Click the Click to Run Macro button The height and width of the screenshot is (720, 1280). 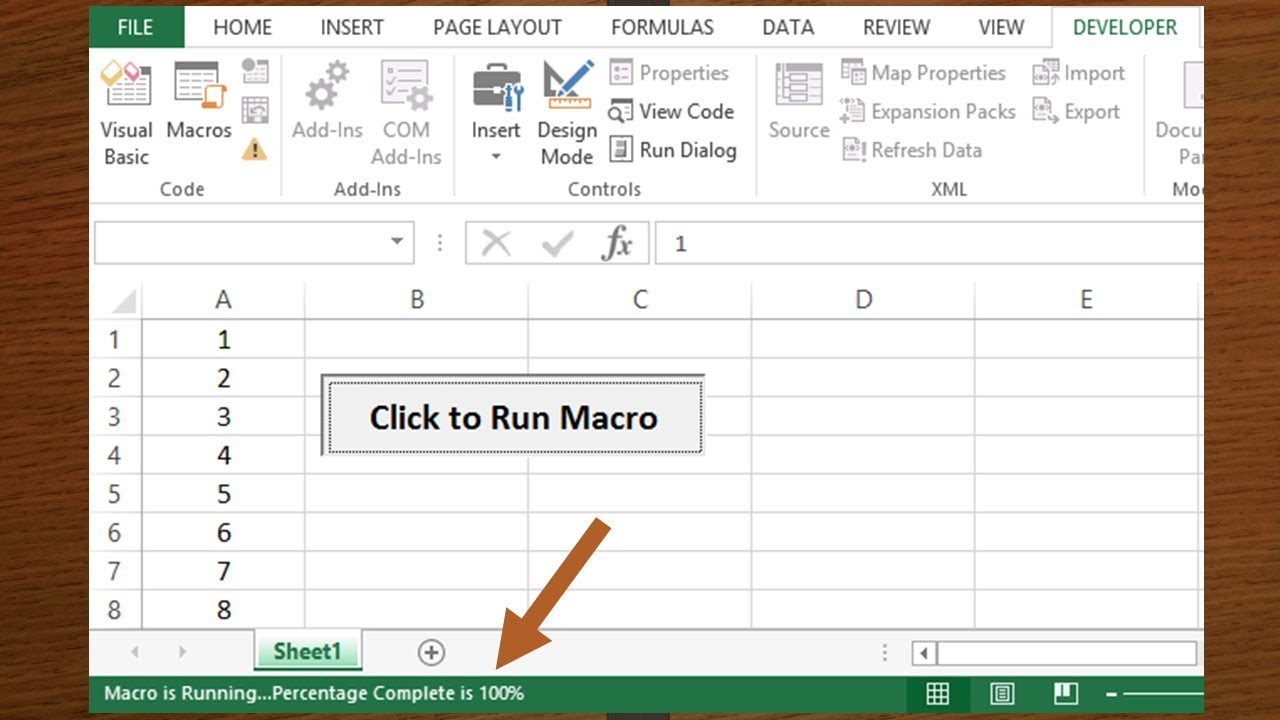click(x=513, y=416)
